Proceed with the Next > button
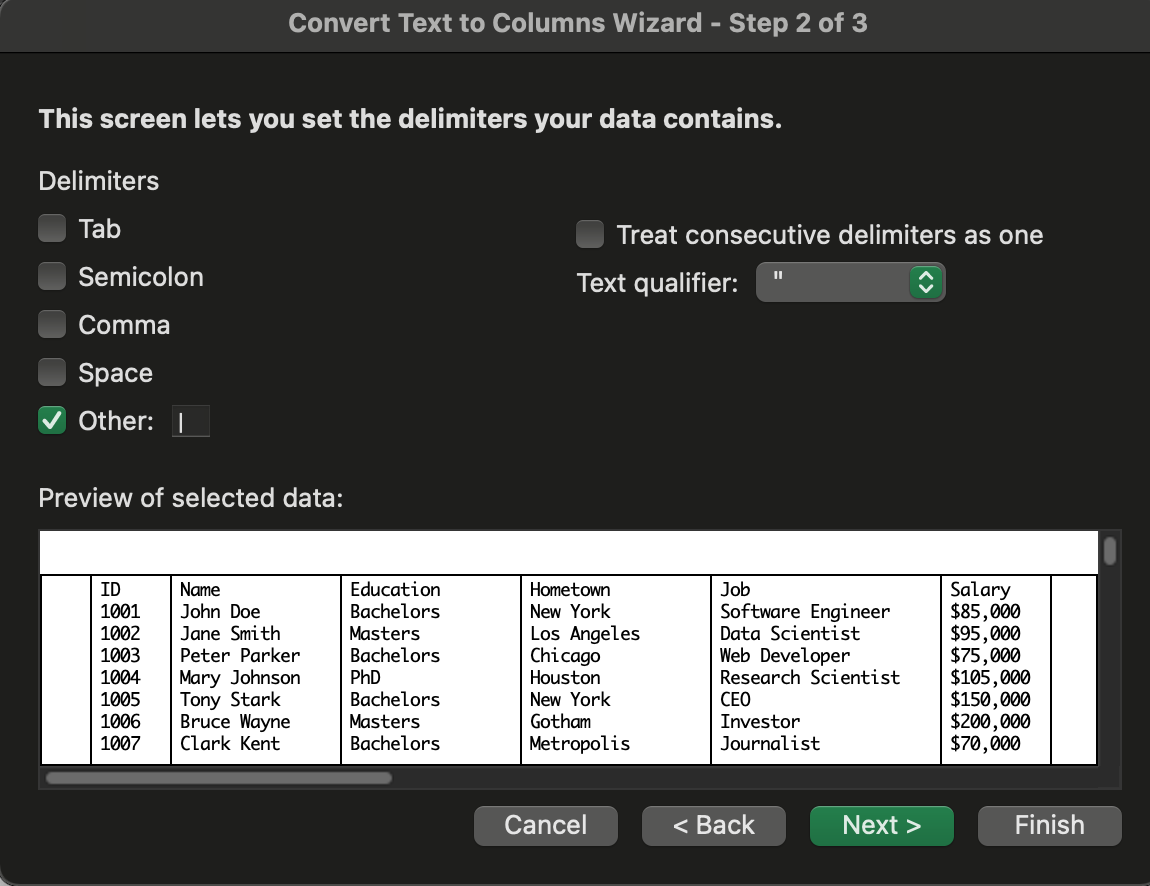The image size is (1150, 886). [x=881, y=825]
